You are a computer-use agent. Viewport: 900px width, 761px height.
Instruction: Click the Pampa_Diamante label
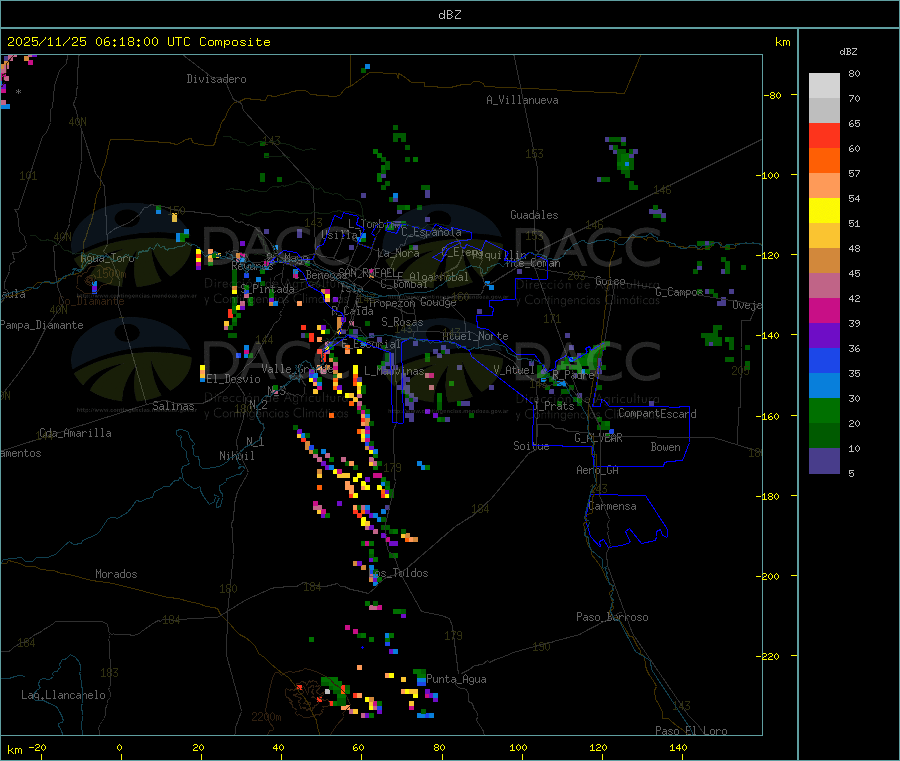(42, 325)
